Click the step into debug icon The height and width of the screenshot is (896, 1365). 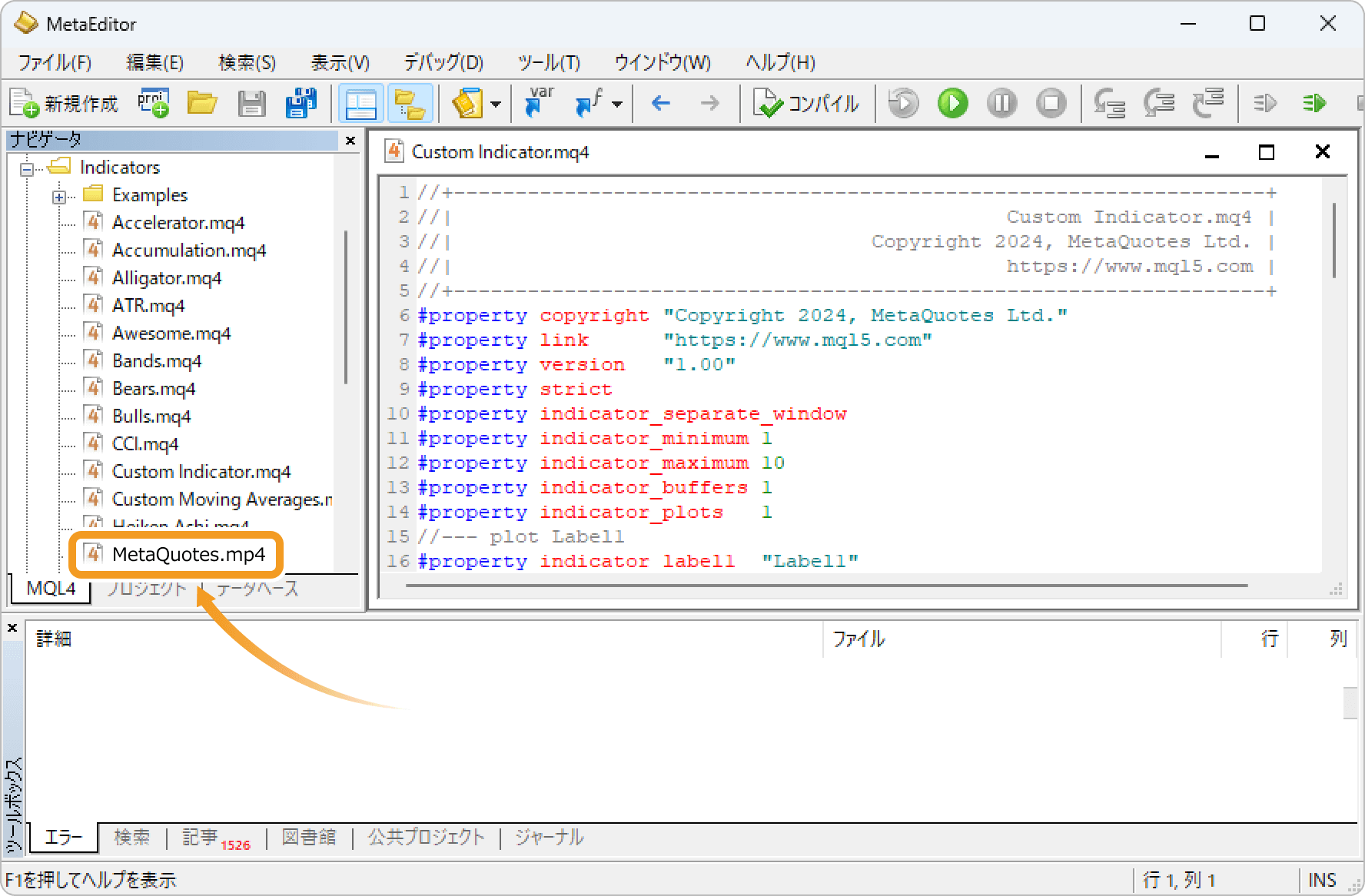tap(1109, 103)
